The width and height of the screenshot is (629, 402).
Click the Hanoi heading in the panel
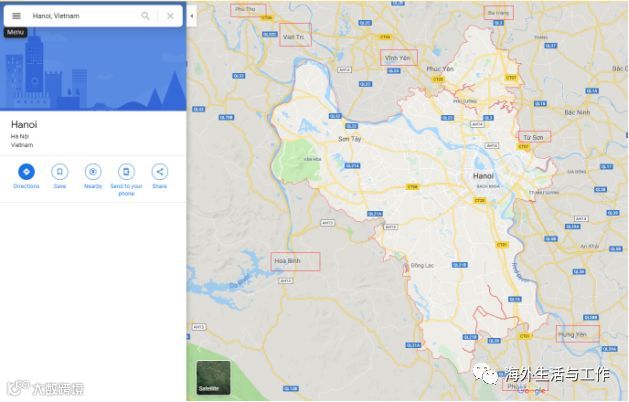point(24,124)
